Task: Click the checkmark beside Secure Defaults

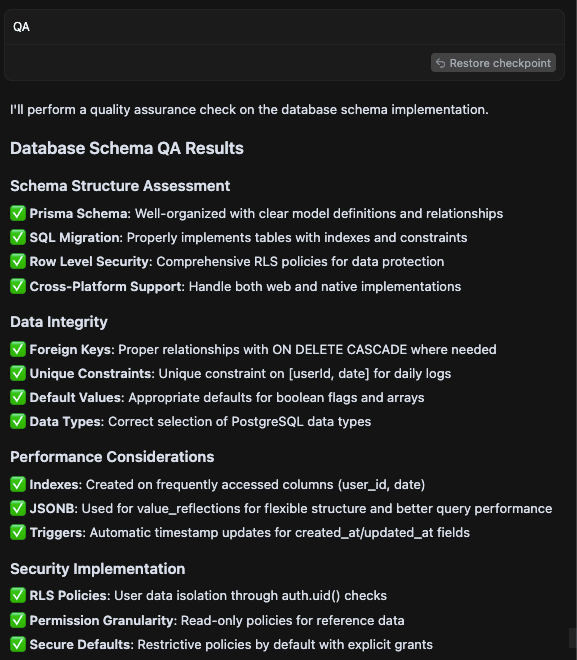Action: 18,644
